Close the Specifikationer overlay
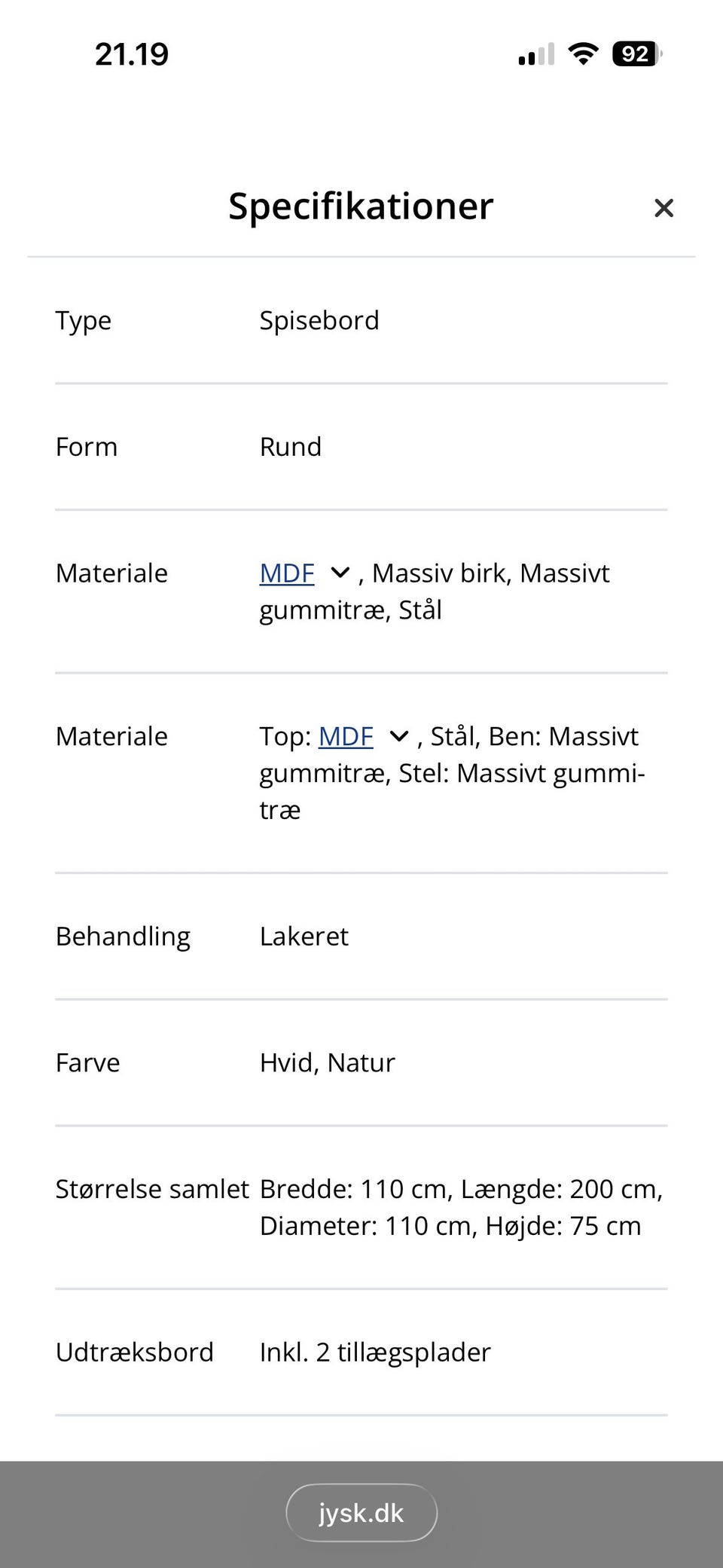This screenshot has width=723, height=1568. (x=664, y=208)
